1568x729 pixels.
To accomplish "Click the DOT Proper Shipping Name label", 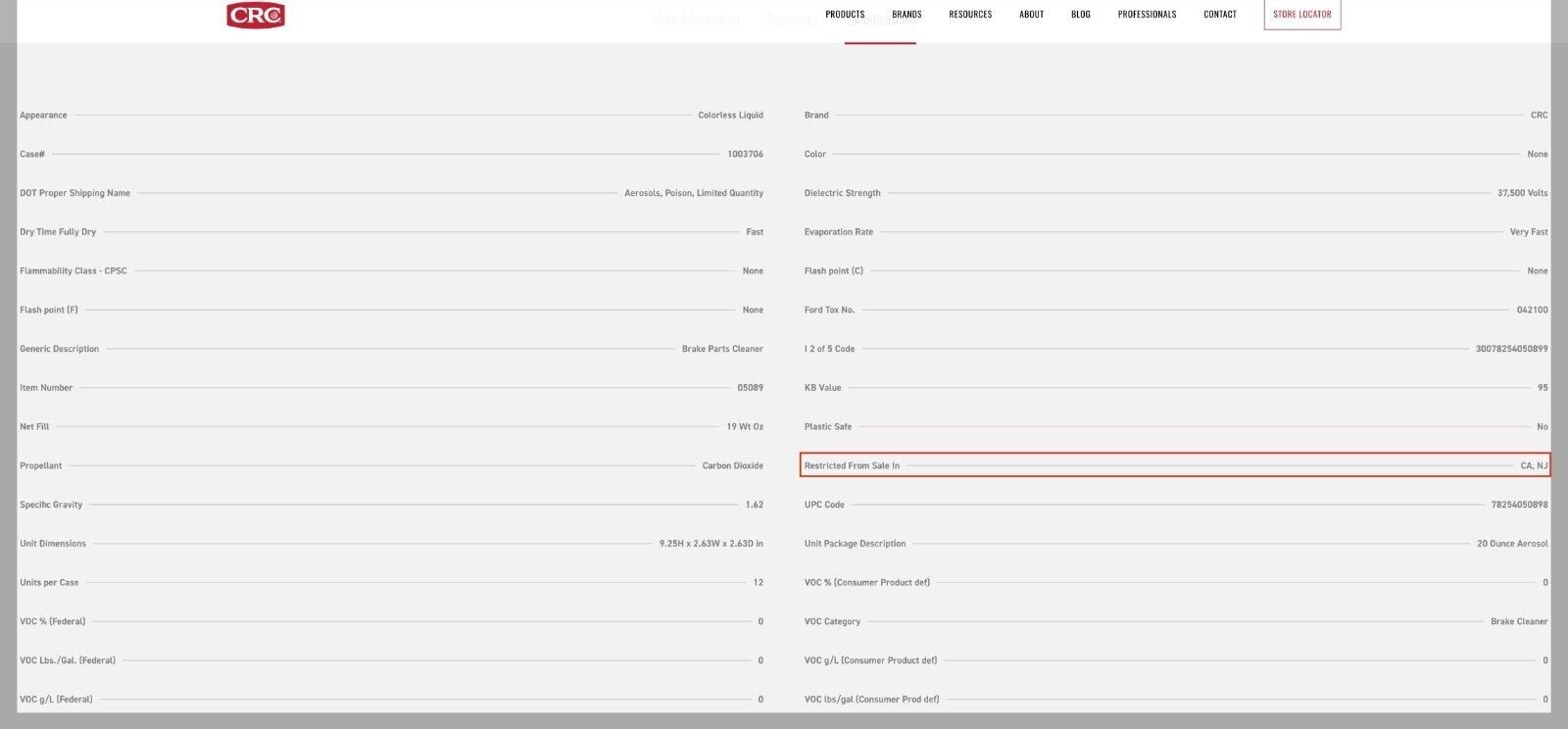I will tap(74, 193).
